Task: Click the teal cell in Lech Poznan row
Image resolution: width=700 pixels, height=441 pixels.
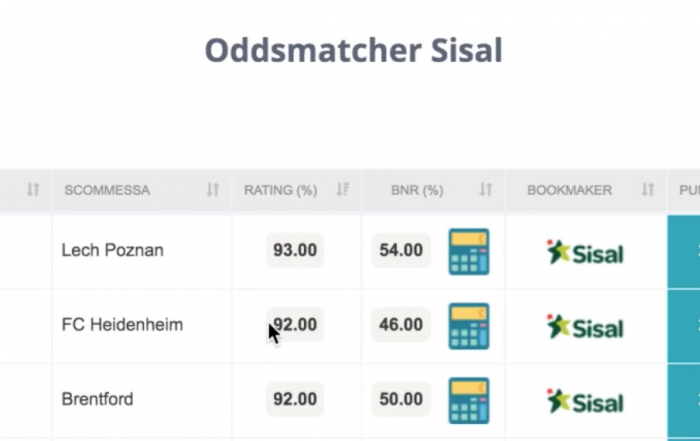Action: pos(684,252)
